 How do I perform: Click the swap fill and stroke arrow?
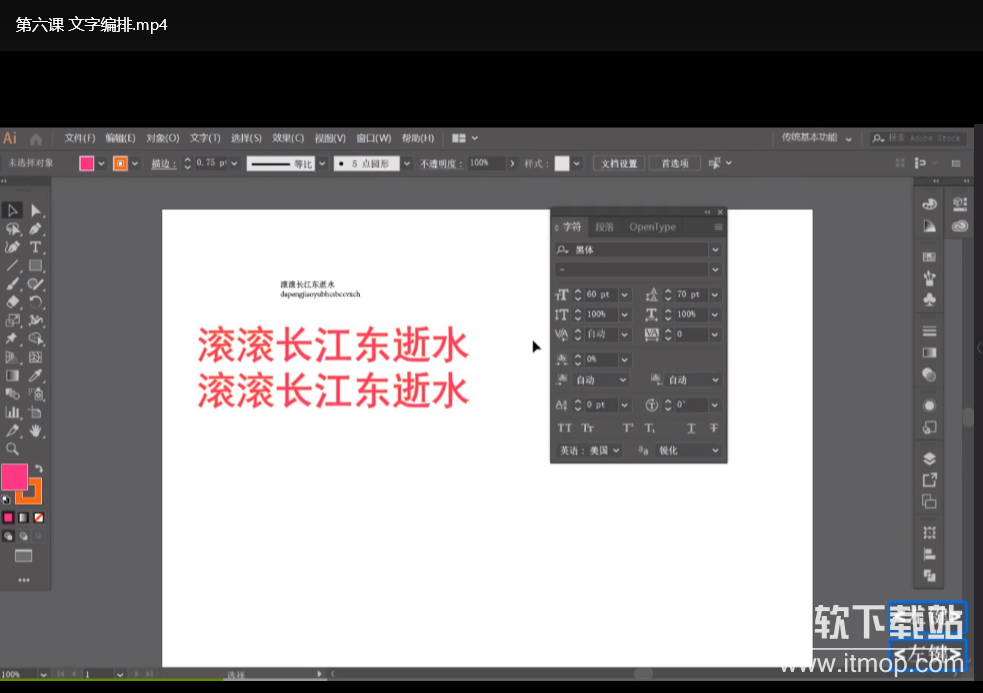tap(39, 468)
